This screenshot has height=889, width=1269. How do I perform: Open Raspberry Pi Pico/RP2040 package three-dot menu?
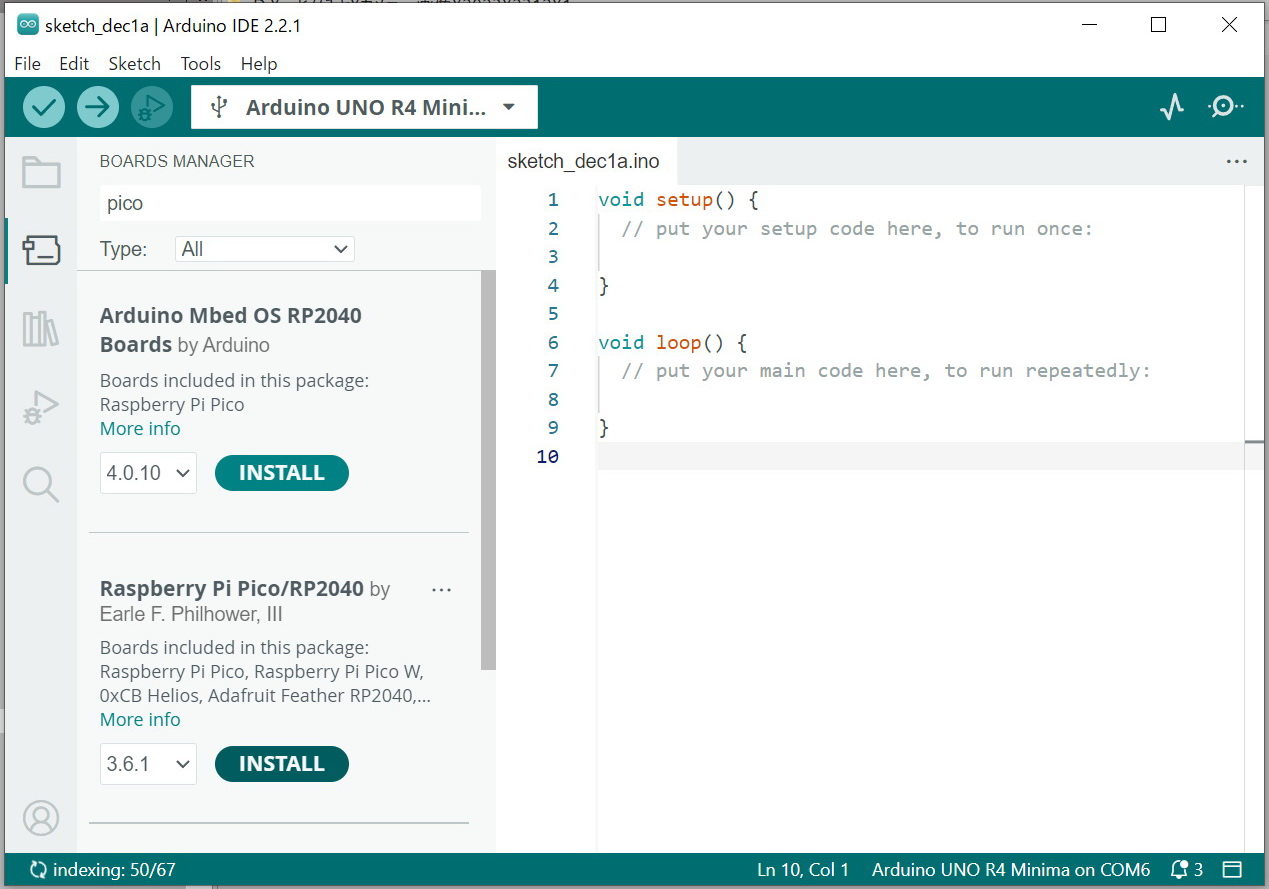pyautogui.click(x=441, y=590)
